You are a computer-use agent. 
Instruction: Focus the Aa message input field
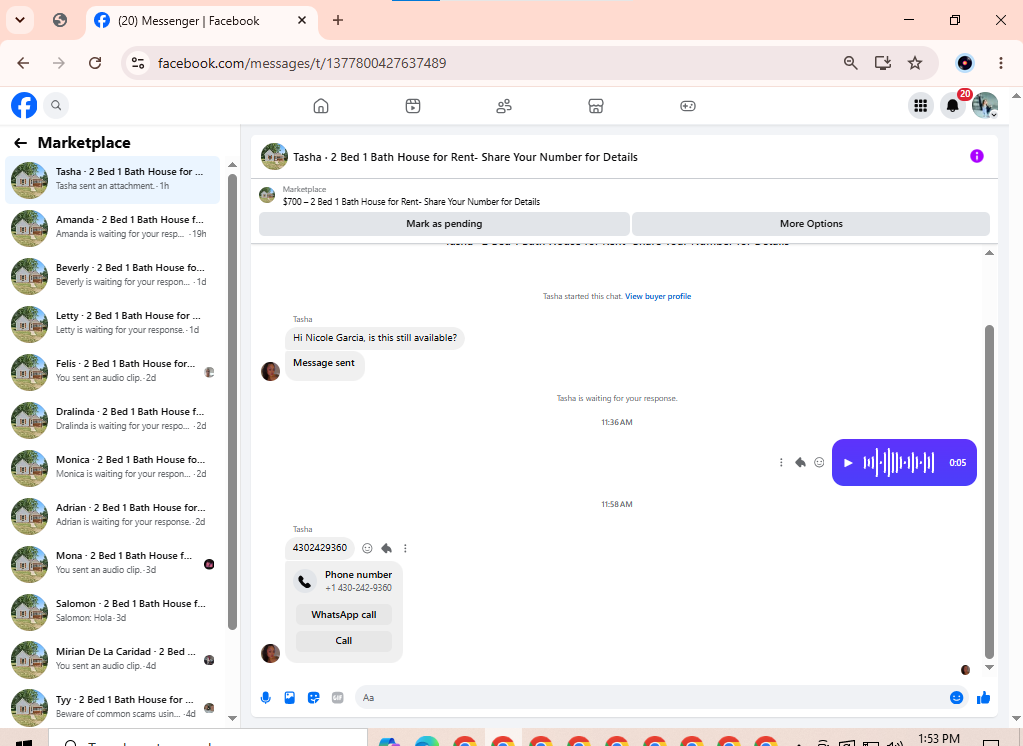pos(649,698)
